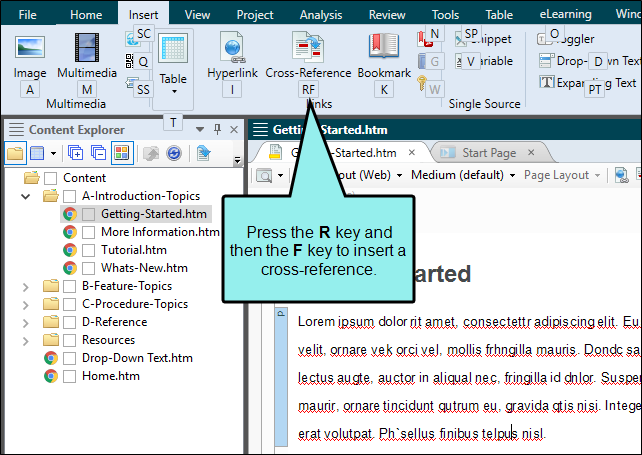This screenshot has width=642, height=455.
Task: Click Expand All in Content Explorer toolbar
Action: coord(76,153)
